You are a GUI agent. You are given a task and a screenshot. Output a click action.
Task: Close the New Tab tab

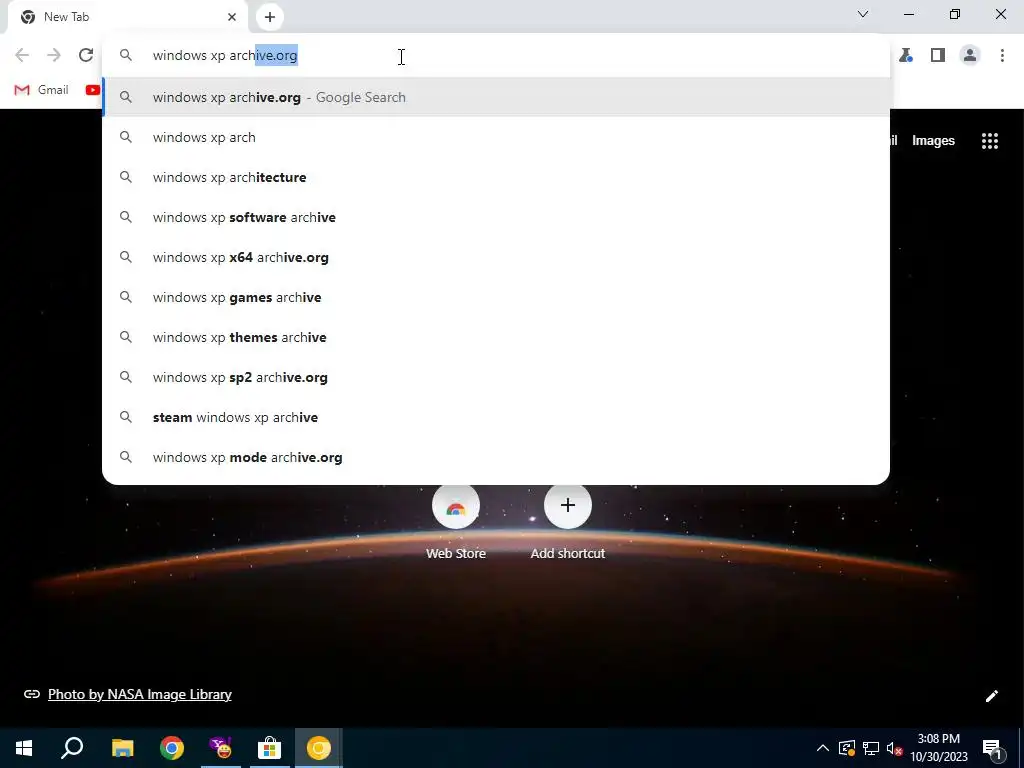(x=232, y=17)
